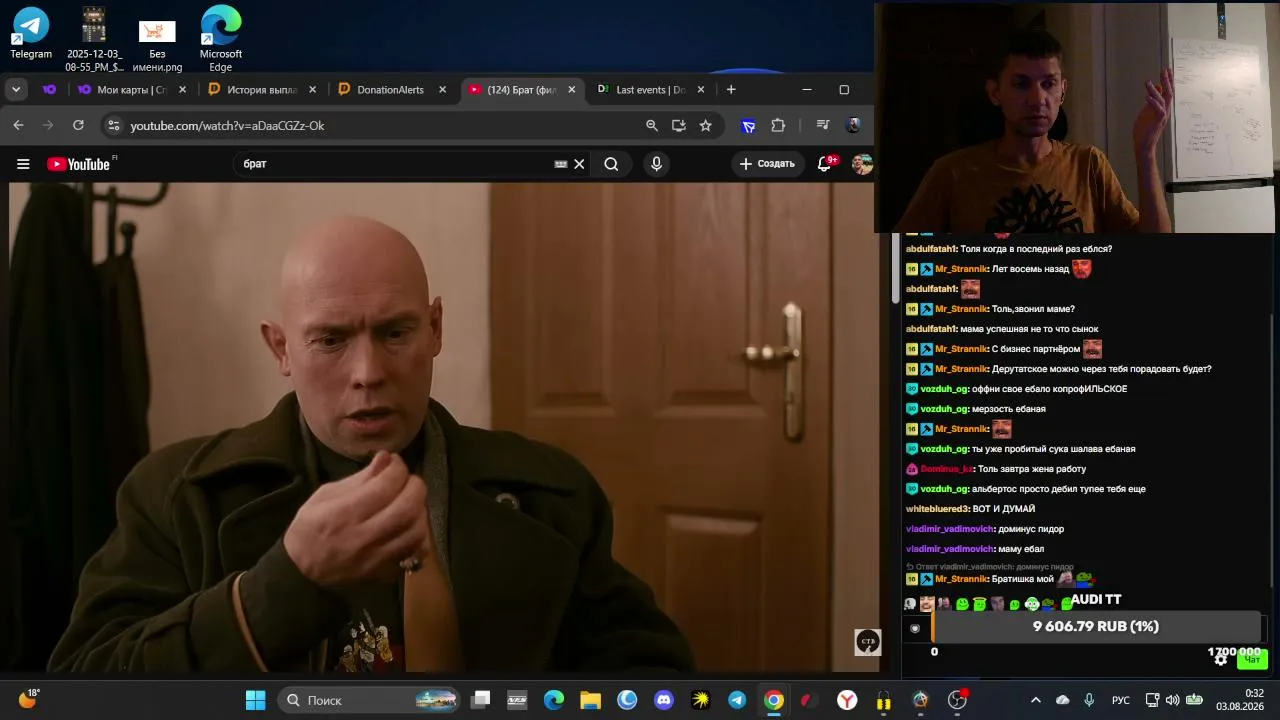
Task: Open the Windows Start menu
Action: [256, 700]
